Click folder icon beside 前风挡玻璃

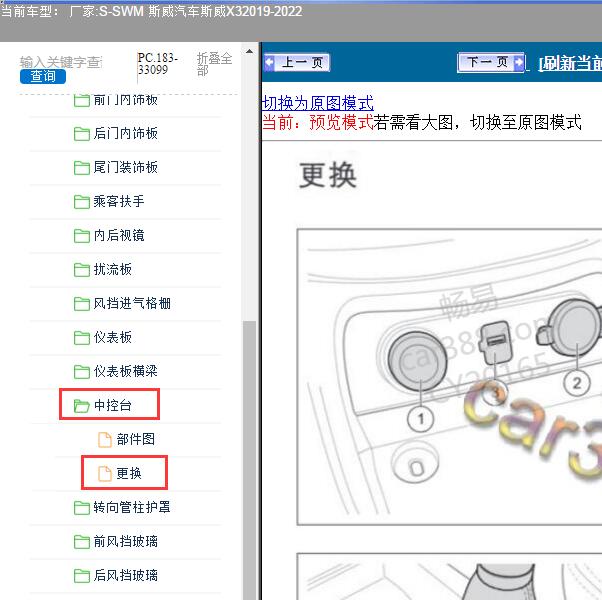click(x=81, y=542)
